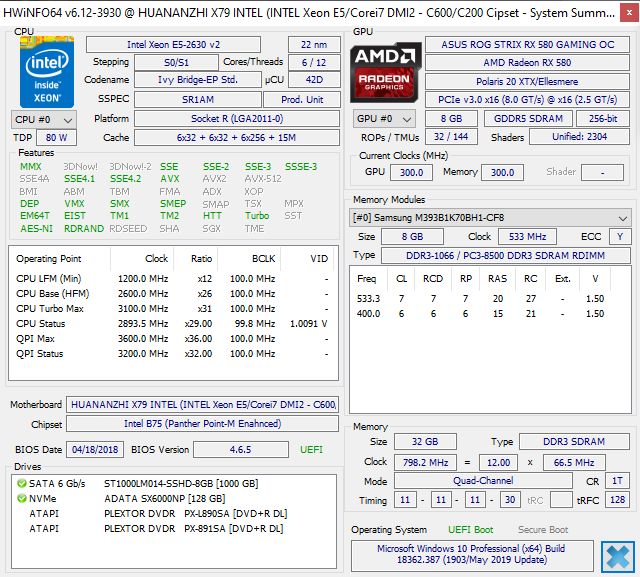Click the Polaris 20 XTX/Ellesmere field
The height and width of the screenshot is (577, 640).
click(527, 82)
